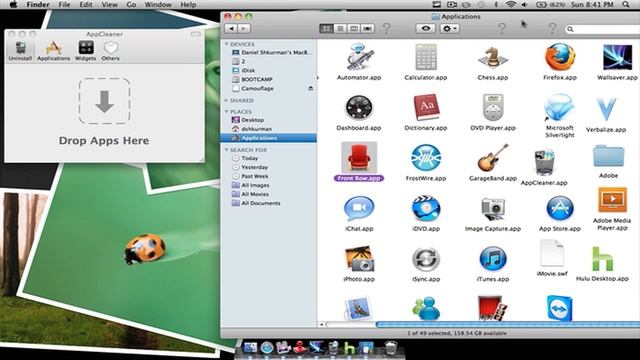The height and width of the screenshot is (360, 640).
Task: Toggle AppCleaner toolbar pill button
Action: [x=196, y=34]
